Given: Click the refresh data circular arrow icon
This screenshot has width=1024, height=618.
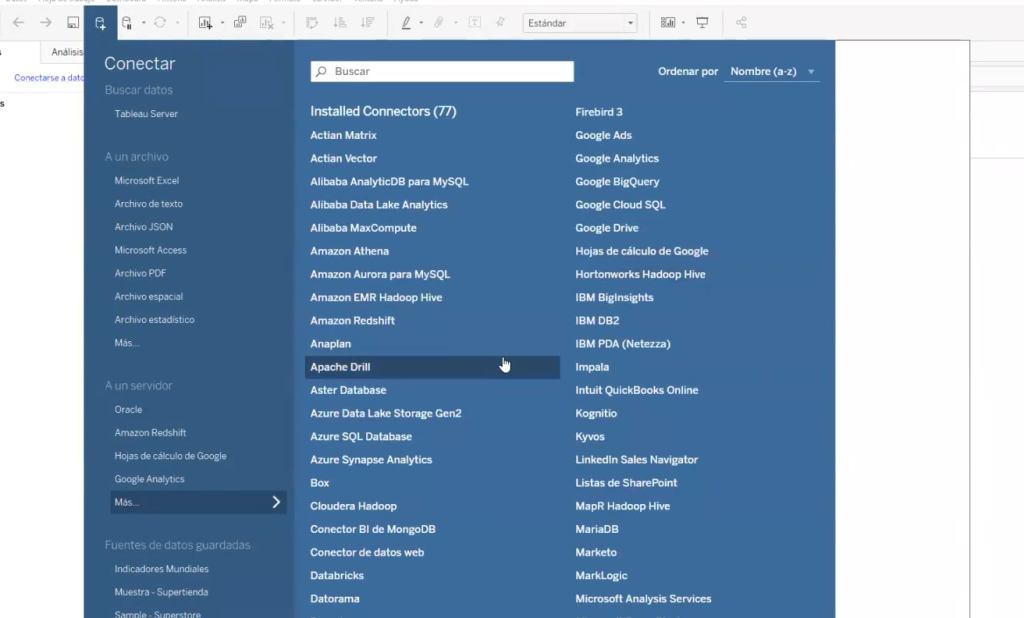Looking at the screenshot, I should click(160, 23).
